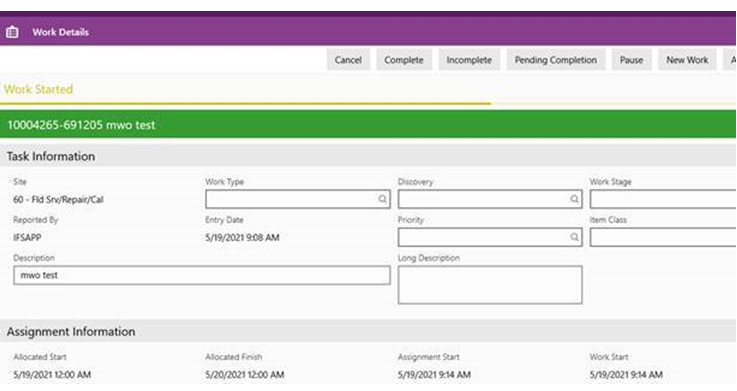Select the Reported By value IFSAPP
Viewport: 737px width, 391px height.
pos(27,238)
